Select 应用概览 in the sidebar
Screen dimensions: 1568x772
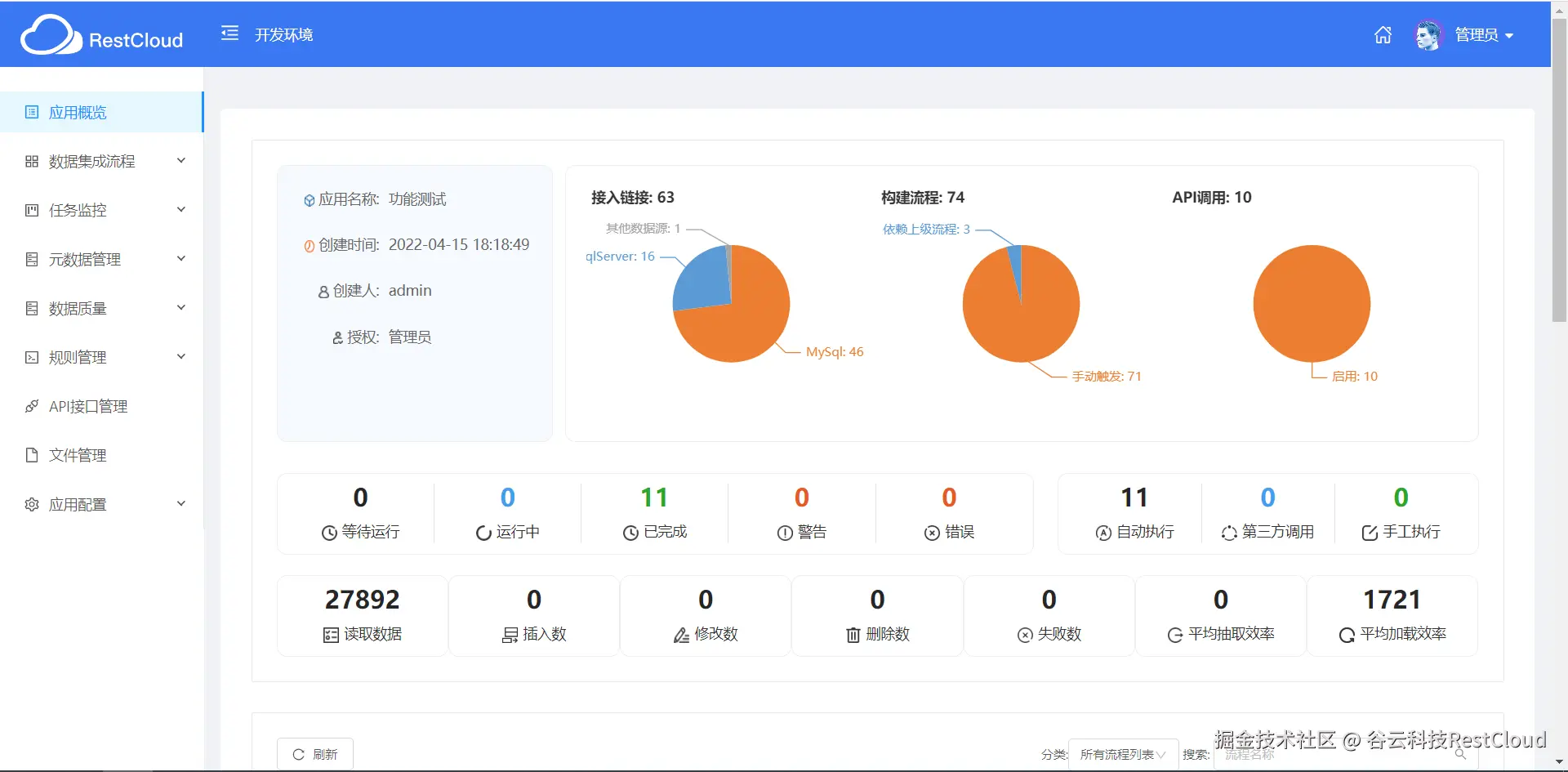point(101,112)
